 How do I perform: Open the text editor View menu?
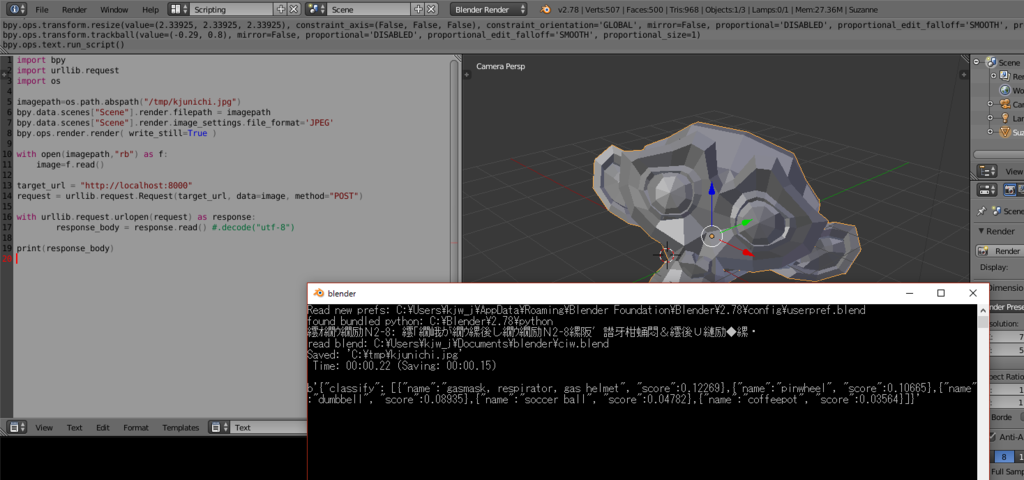click(x=44, y=428)
